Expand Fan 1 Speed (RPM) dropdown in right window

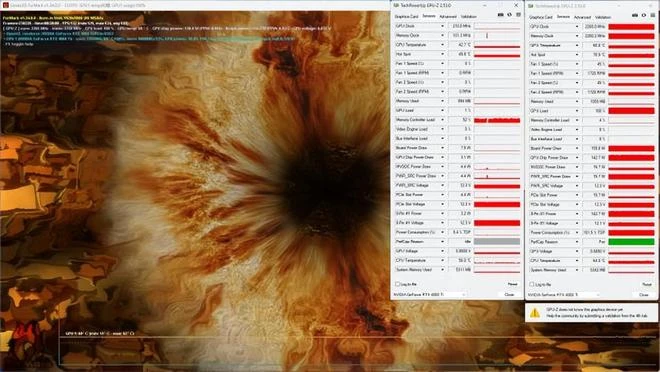pos(577,73)
